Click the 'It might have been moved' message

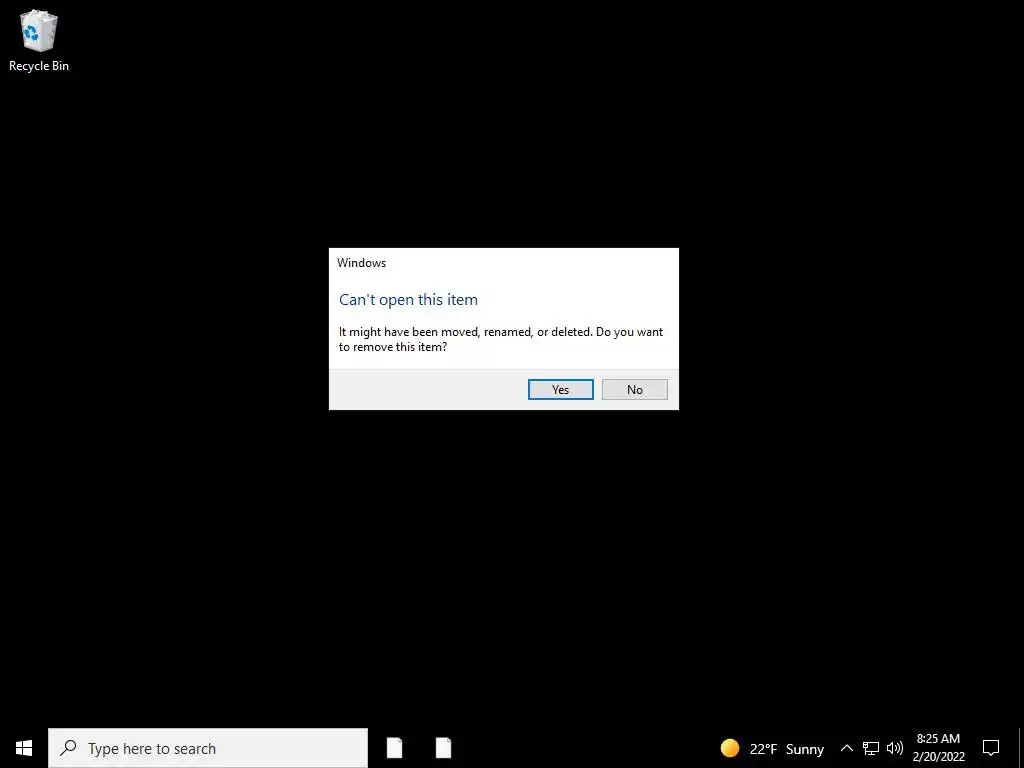coord(501,340)
